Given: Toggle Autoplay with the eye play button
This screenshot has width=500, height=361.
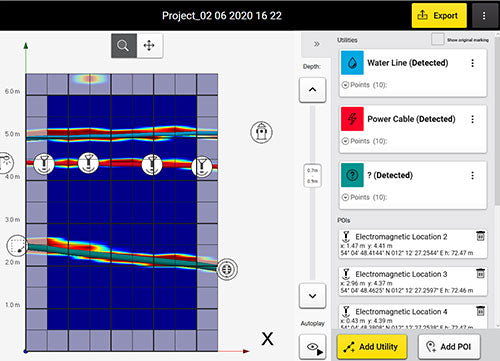Looking at the screenshot, I should pyautogui.click(x=312, y=347).
